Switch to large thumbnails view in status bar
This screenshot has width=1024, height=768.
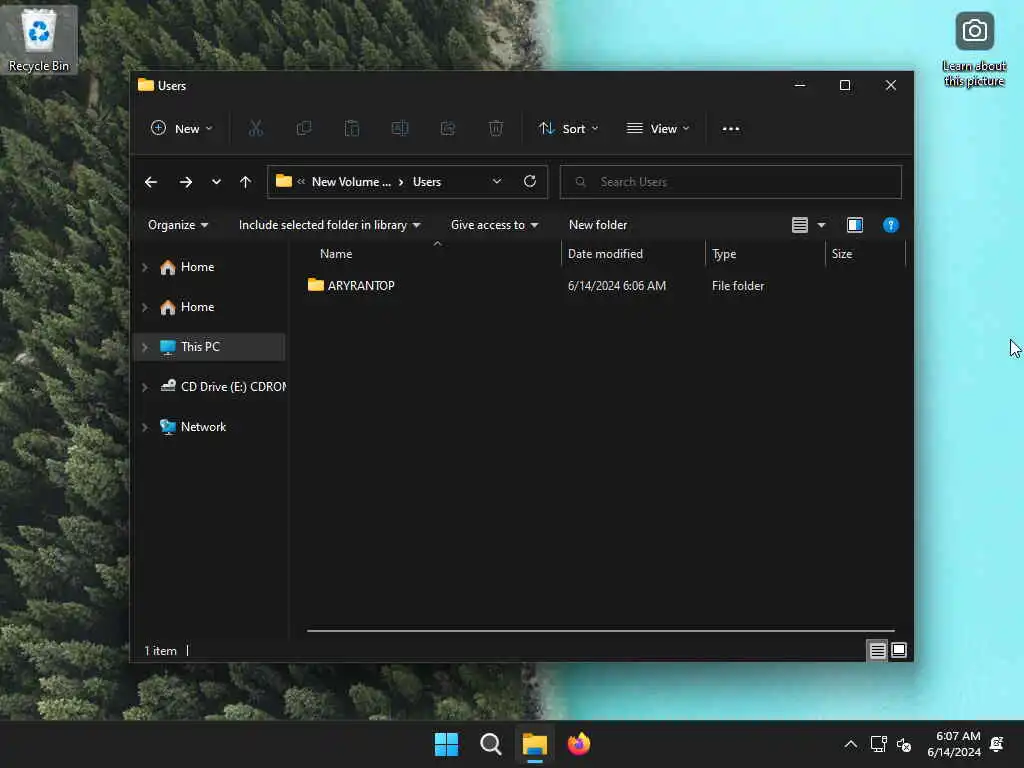(899, 650)
